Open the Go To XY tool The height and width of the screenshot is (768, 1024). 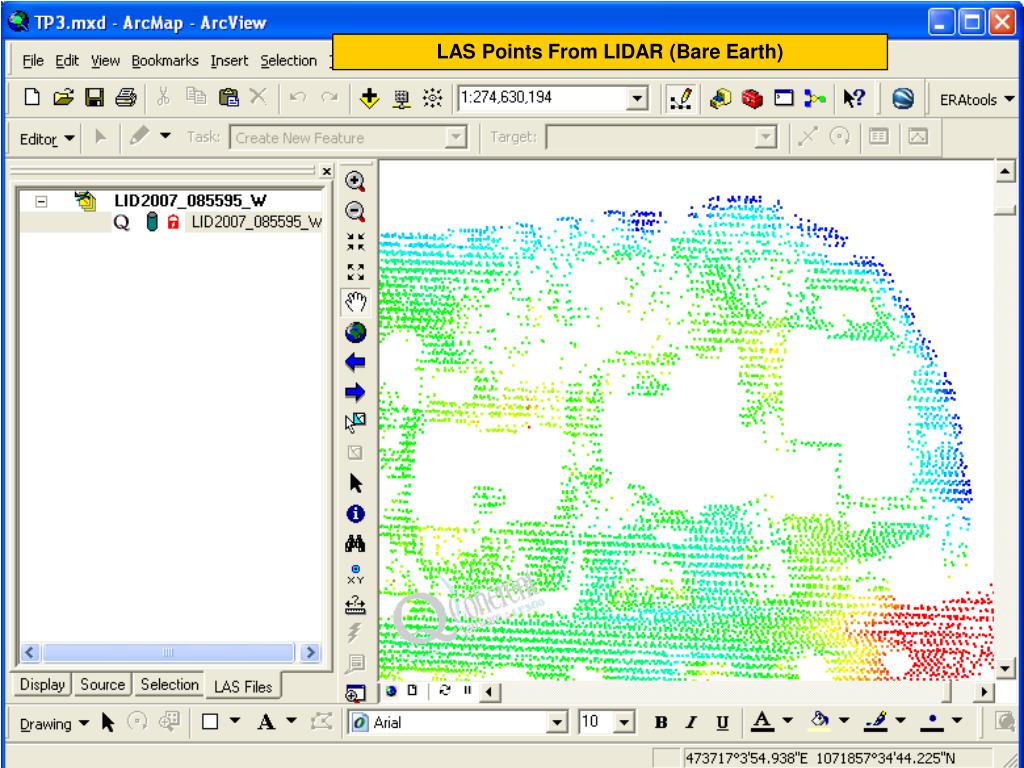355,573
